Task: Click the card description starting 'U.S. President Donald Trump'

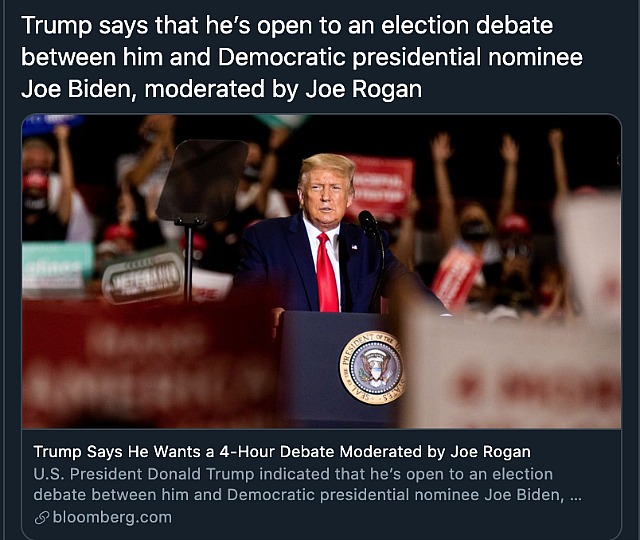Action: pos(307,484)
